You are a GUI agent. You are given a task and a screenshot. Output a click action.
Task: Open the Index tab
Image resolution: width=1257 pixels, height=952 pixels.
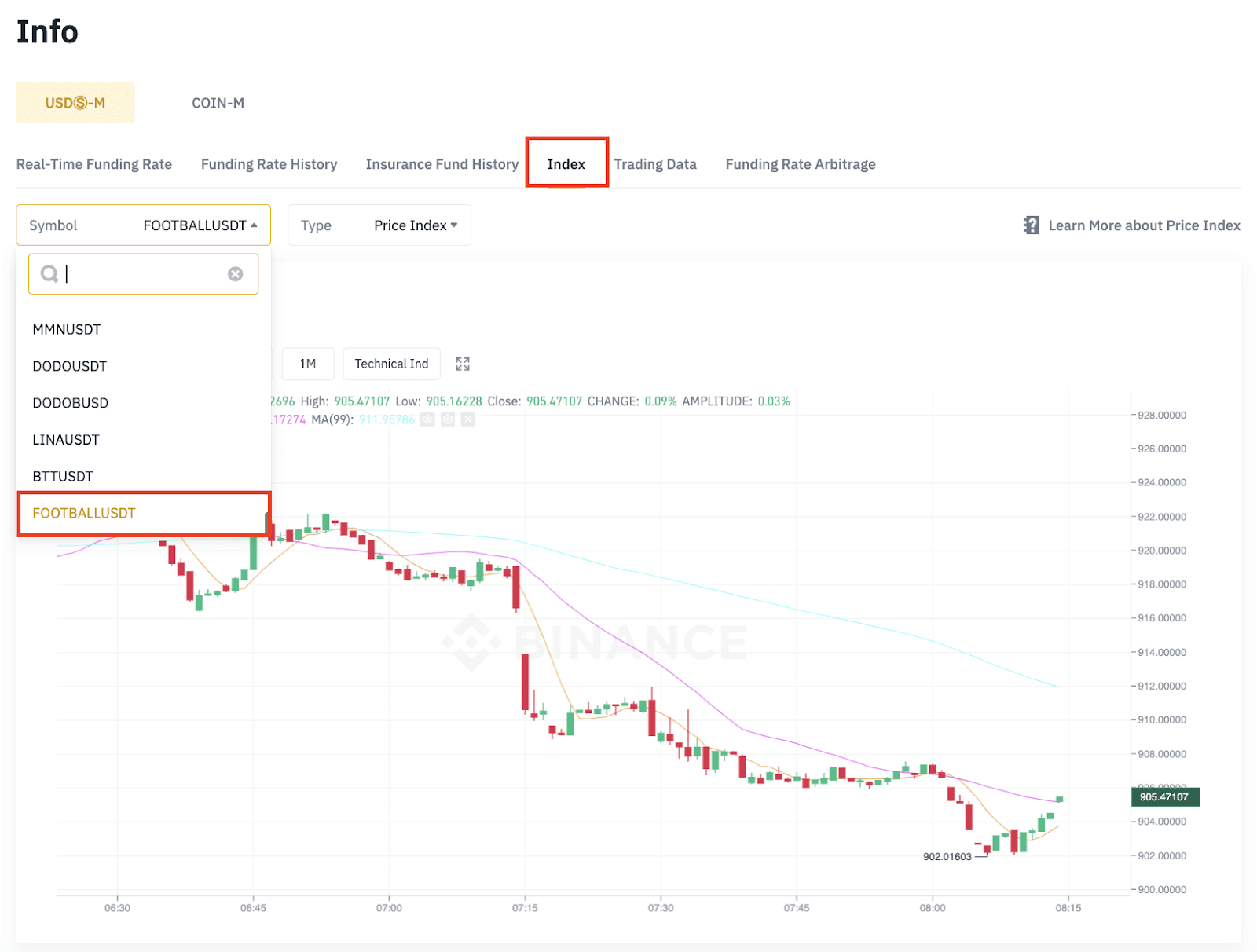coord(566,163)
